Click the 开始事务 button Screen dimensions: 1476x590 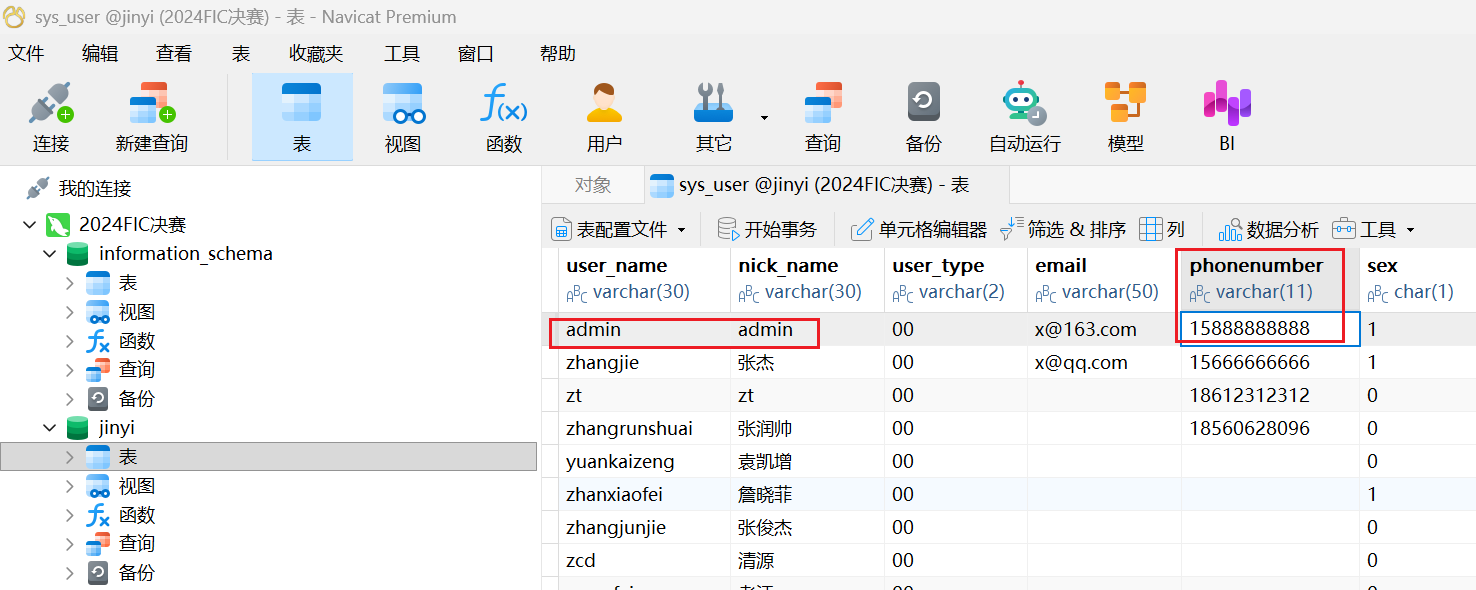click(767, 230)
